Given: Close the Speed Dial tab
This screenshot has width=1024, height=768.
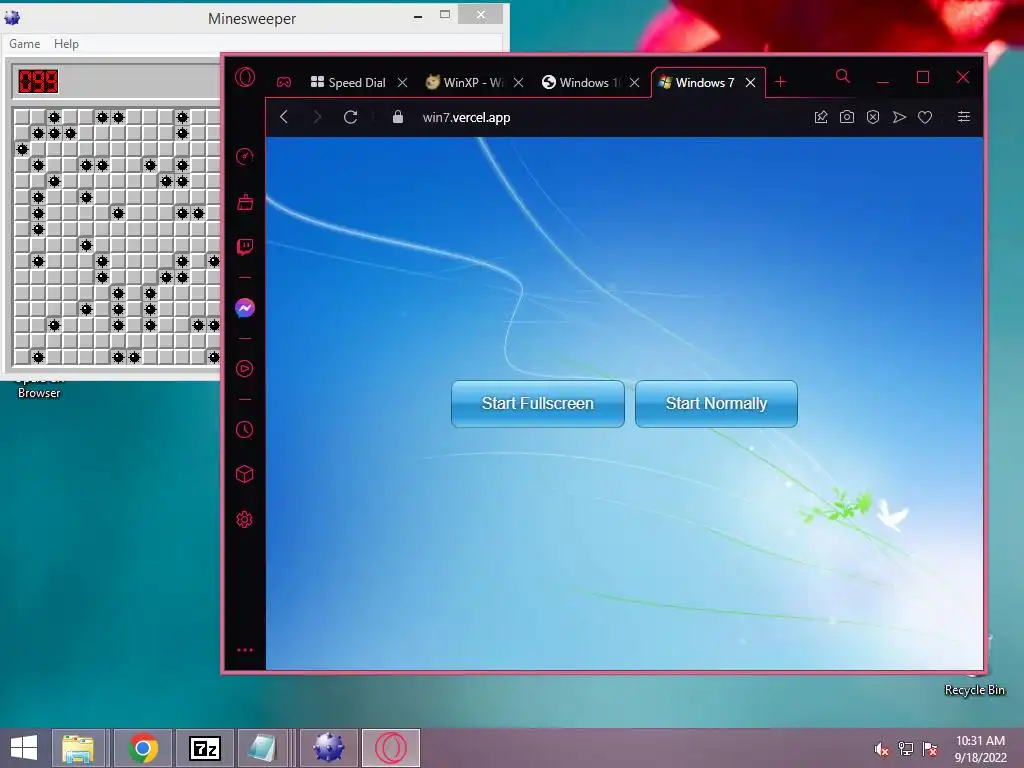Looking at the screenshot, I should [403, 82].
